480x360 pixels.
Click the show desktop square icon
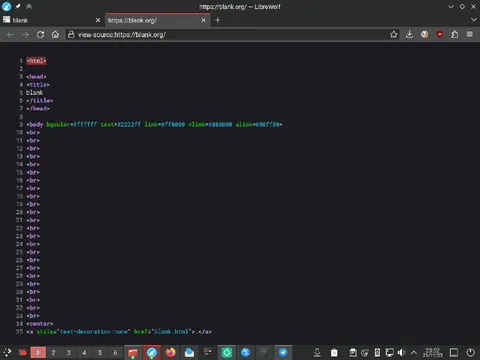click(x=454, y=352)
